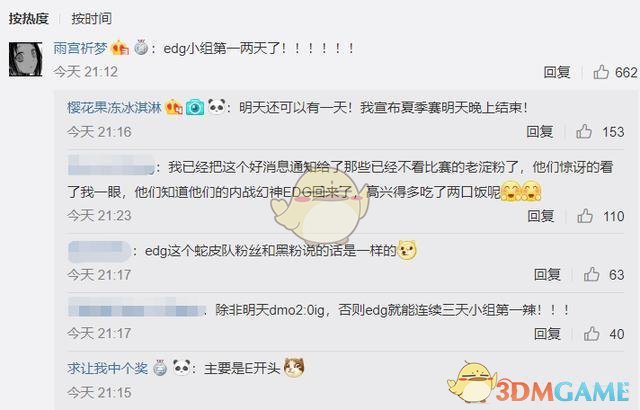The height and width of the screenshot is (410, 640).
Task: Click 回复 on the 21:23 comment
Action: click(x=540, y=216)
